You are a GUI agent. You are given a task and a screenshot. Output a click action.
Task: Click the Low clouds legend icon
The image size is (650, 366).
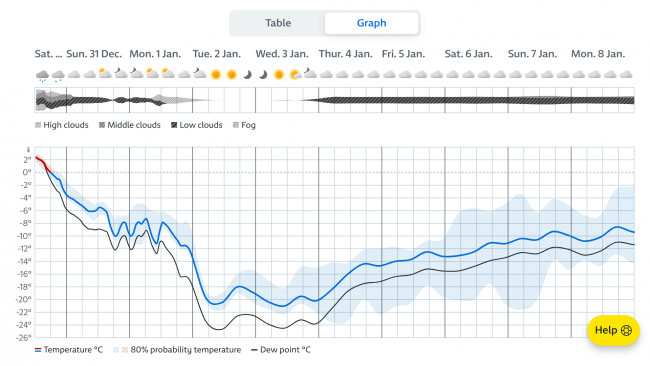click(x=174, y=125)
